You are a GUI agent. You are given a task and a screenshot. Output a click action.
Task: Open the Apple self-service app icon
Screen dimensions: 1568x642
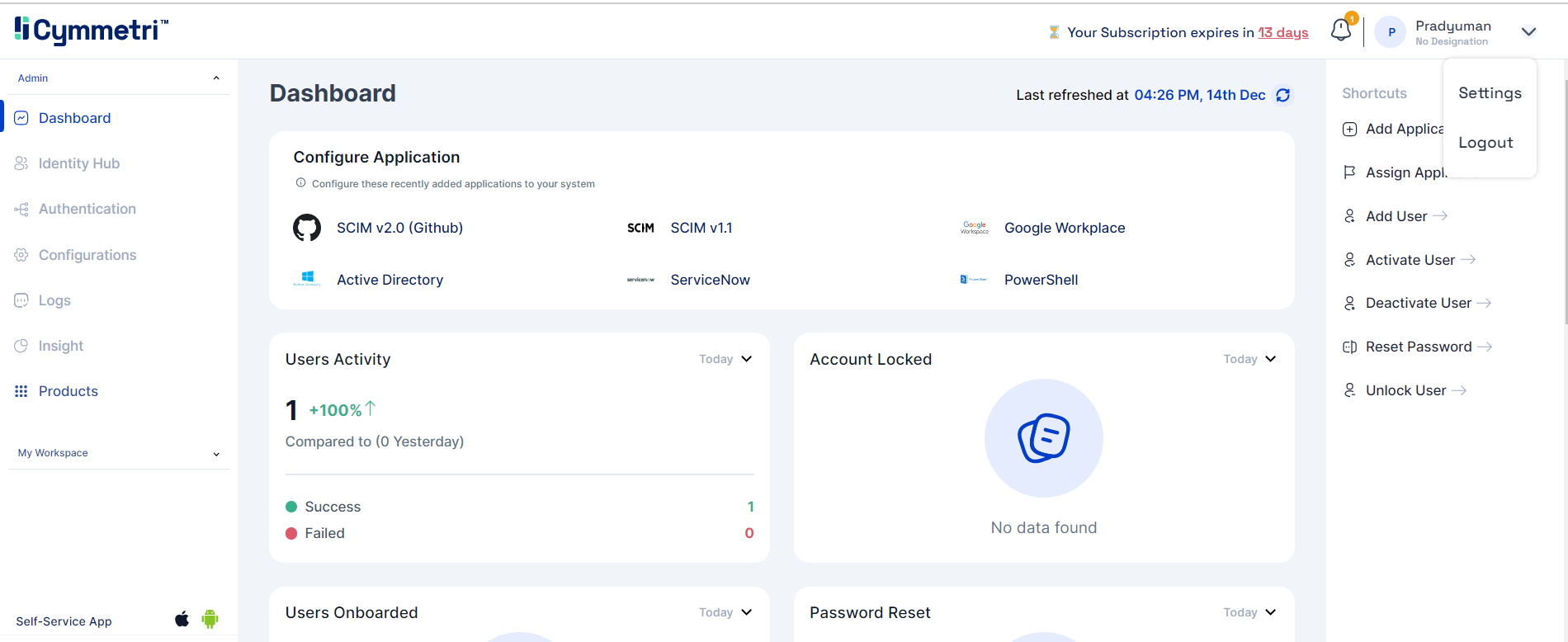coord(182,619)
